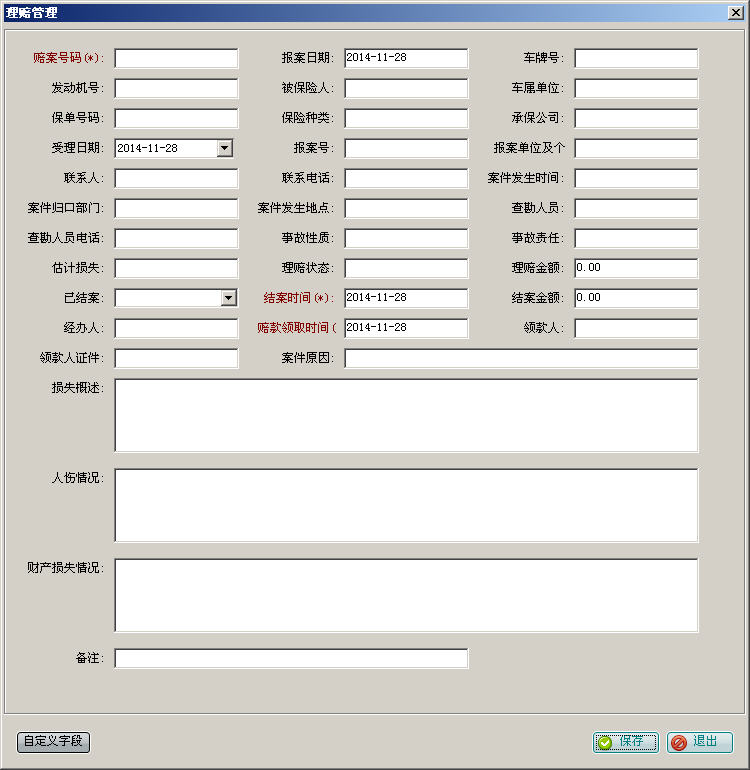Select the 案件归口部门 input field
Viewport: 750px width, 770px height.
pos(176,208)
